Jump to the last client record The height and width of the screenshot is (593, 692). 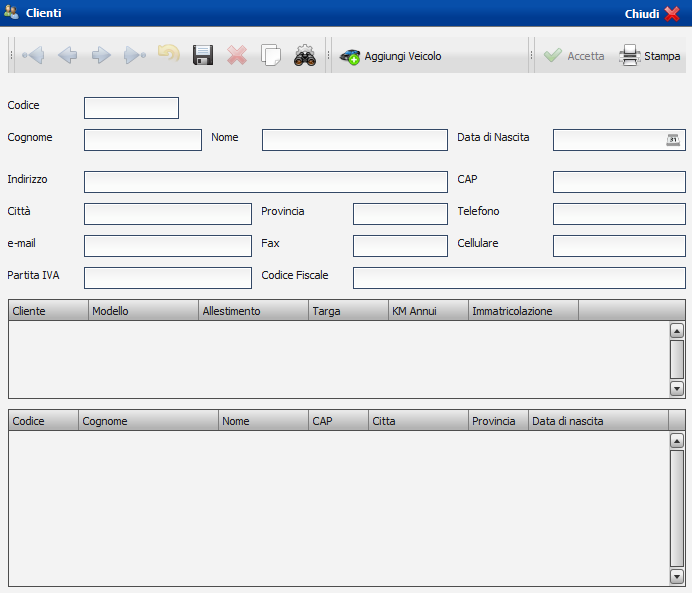click(x=135, y=56)
